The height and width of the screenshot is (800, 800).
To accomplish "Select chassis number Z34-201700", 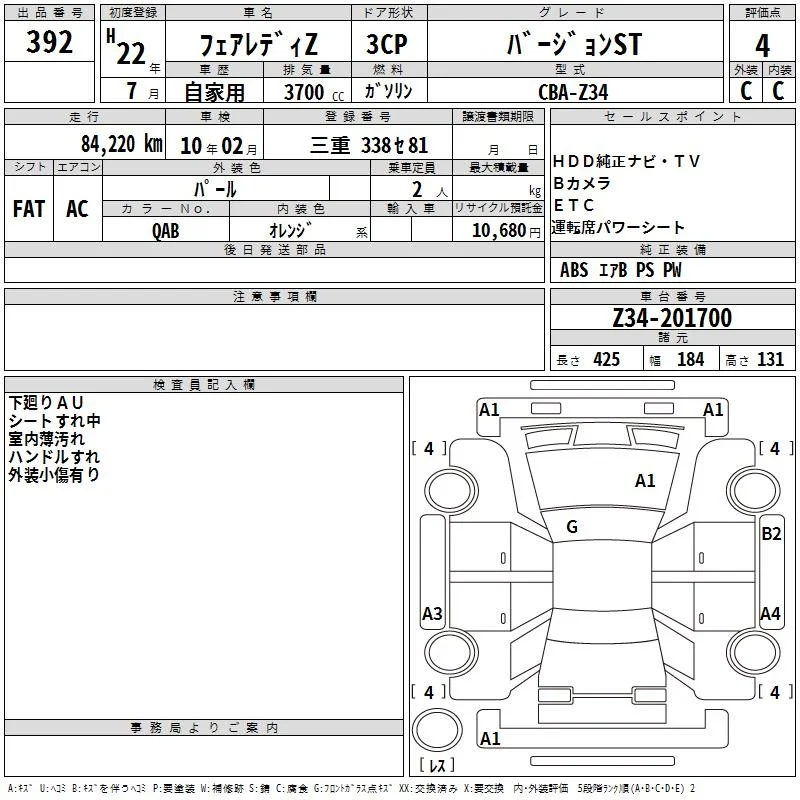I will click(672, 318).
